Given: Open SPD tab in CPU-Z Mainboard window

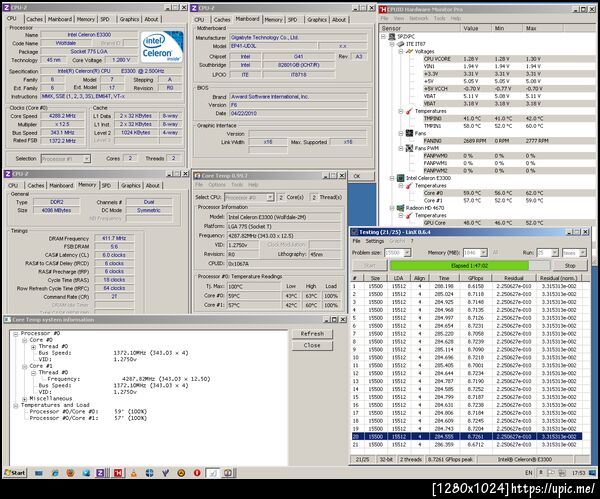Looking at the screenshot, I should tap(293, 20).
